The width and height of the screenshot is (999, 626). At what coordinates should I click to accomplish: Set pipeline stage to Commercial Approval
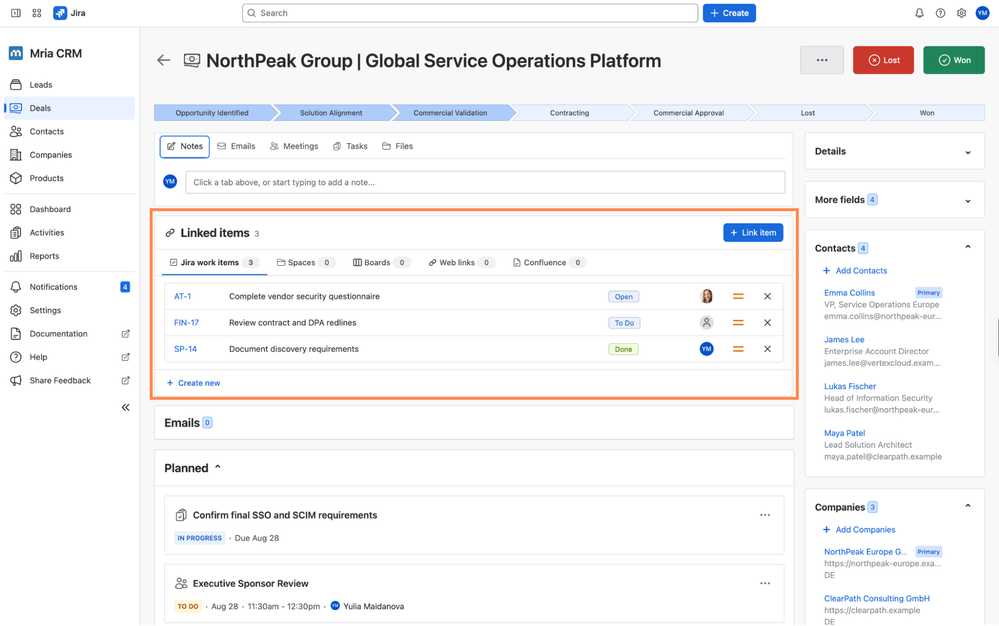click(689, 113)
